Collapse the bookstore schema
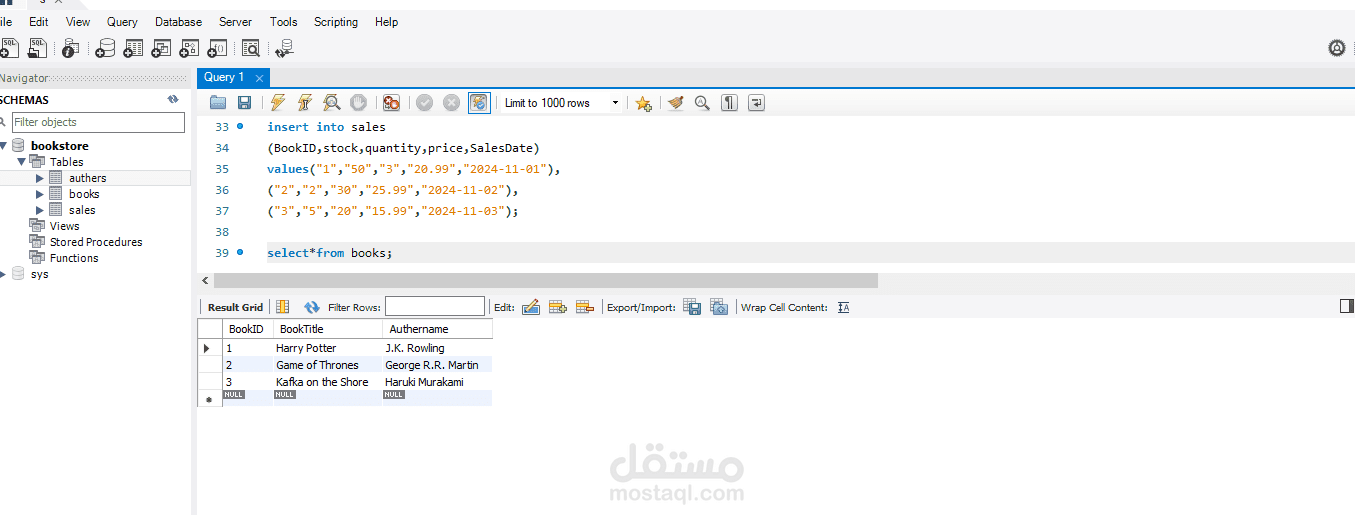Image resolution: width=1355 pixels, height=515 pixels. [x=4, y=146]
